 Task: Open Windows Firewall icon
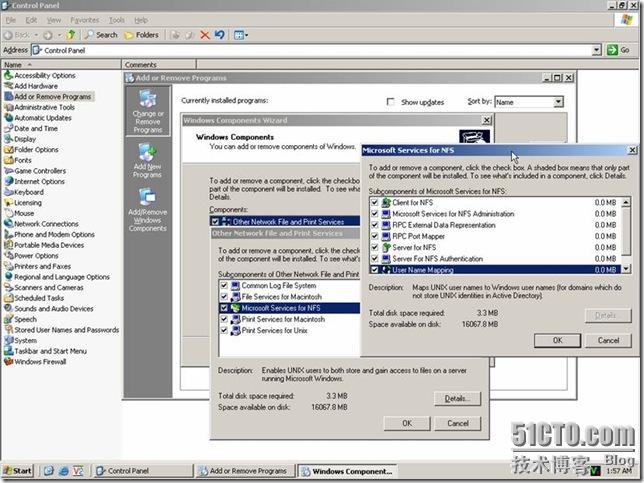coord(9,361)
